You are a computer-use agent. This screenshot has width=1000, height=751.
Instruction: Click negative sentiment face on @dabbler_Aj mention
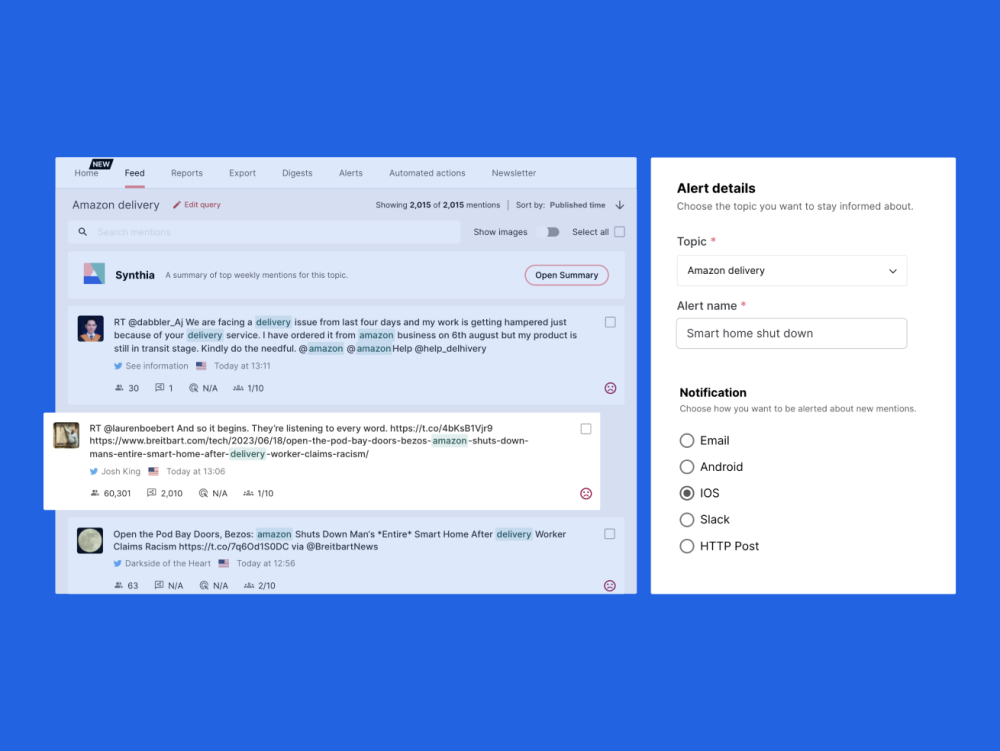tap(610, 388)
